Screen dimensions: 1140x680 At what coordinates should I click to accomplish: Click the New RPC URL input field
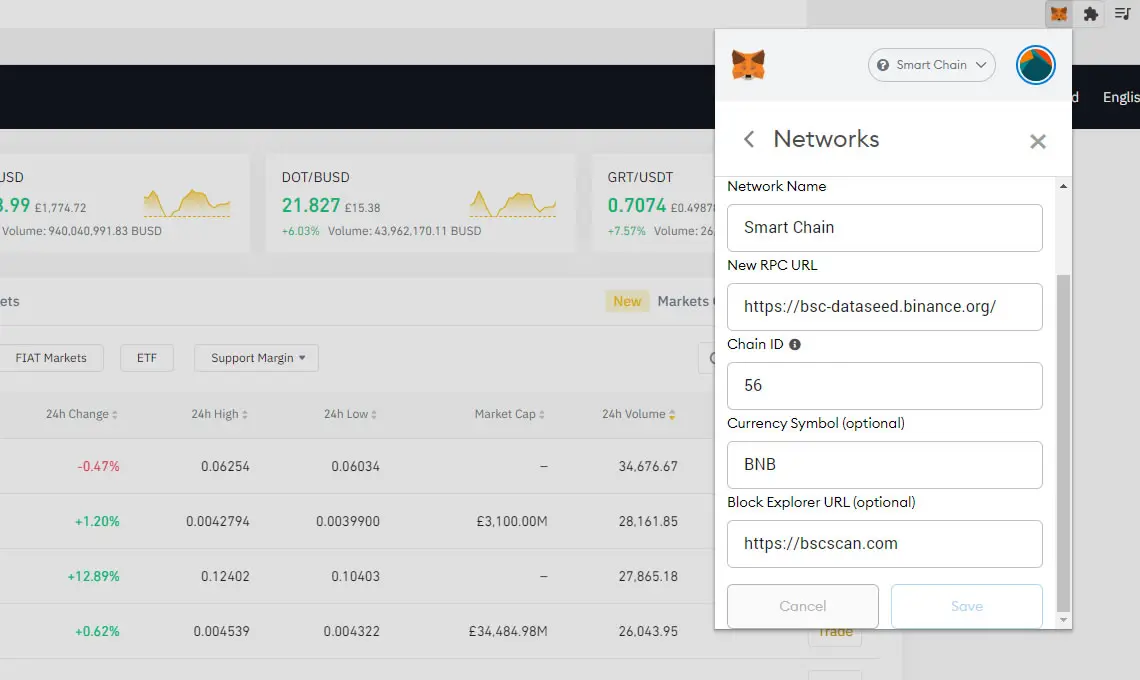click(884, 307)
